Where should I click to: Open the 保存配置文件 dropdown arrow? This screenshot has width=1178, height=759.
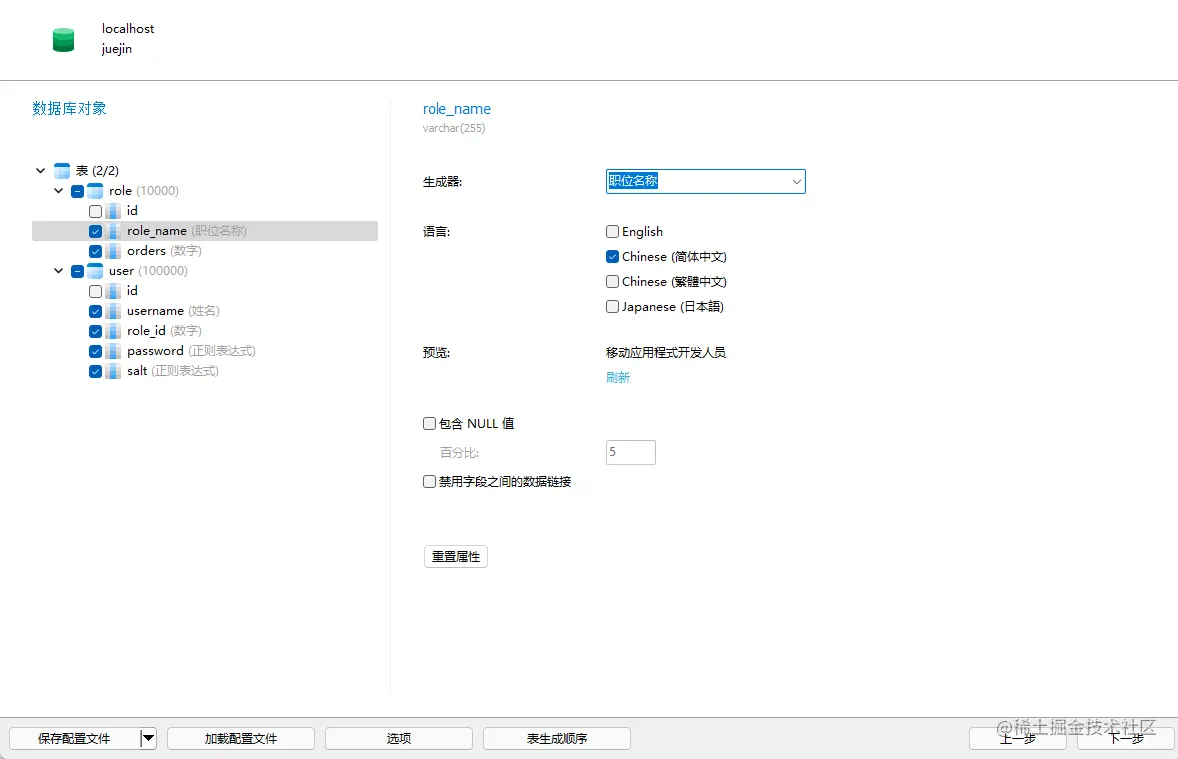[148, 739]
